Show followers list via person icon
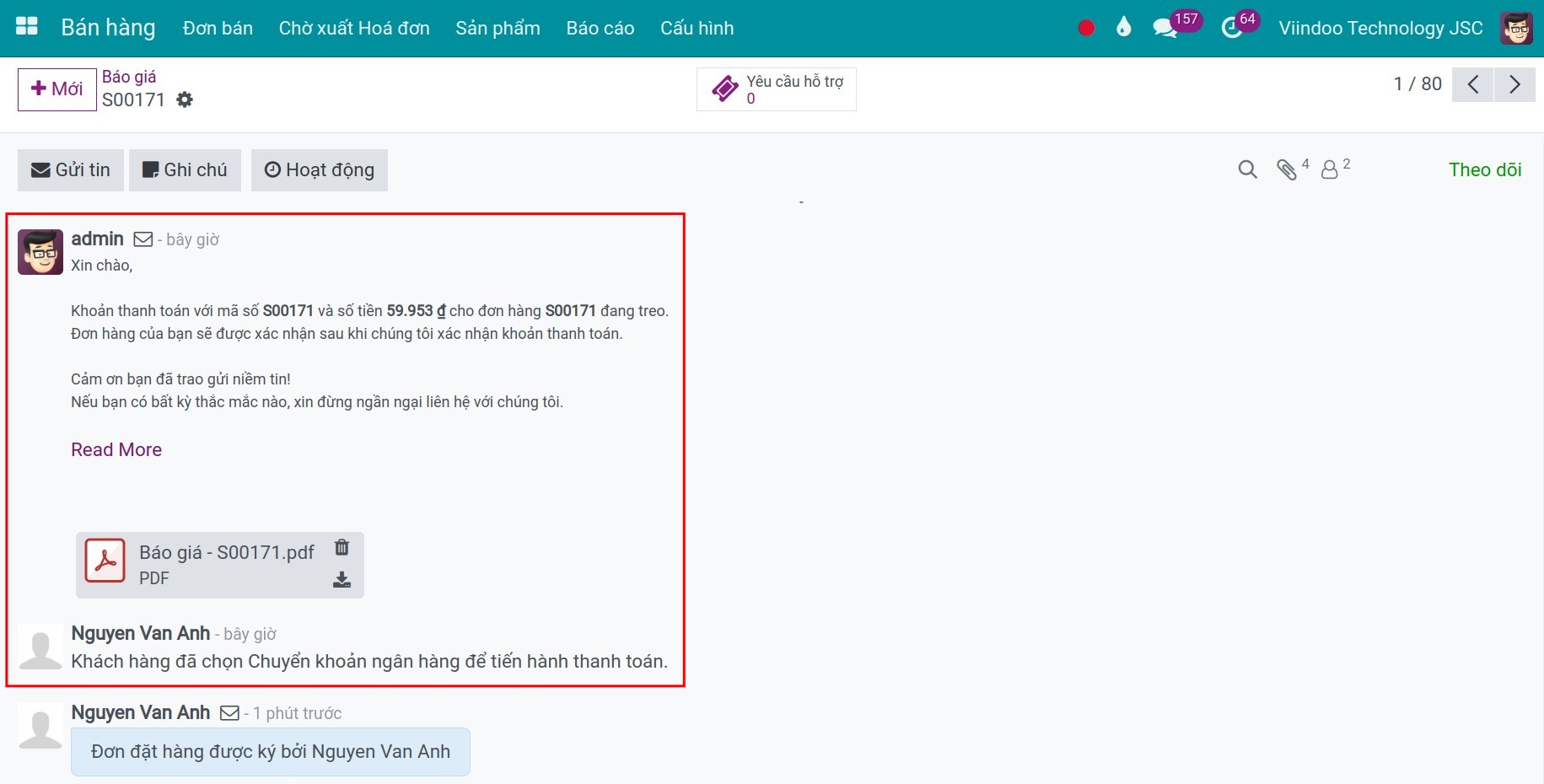Viewport: 1544px width, 784px height. tap(1330, 170)
